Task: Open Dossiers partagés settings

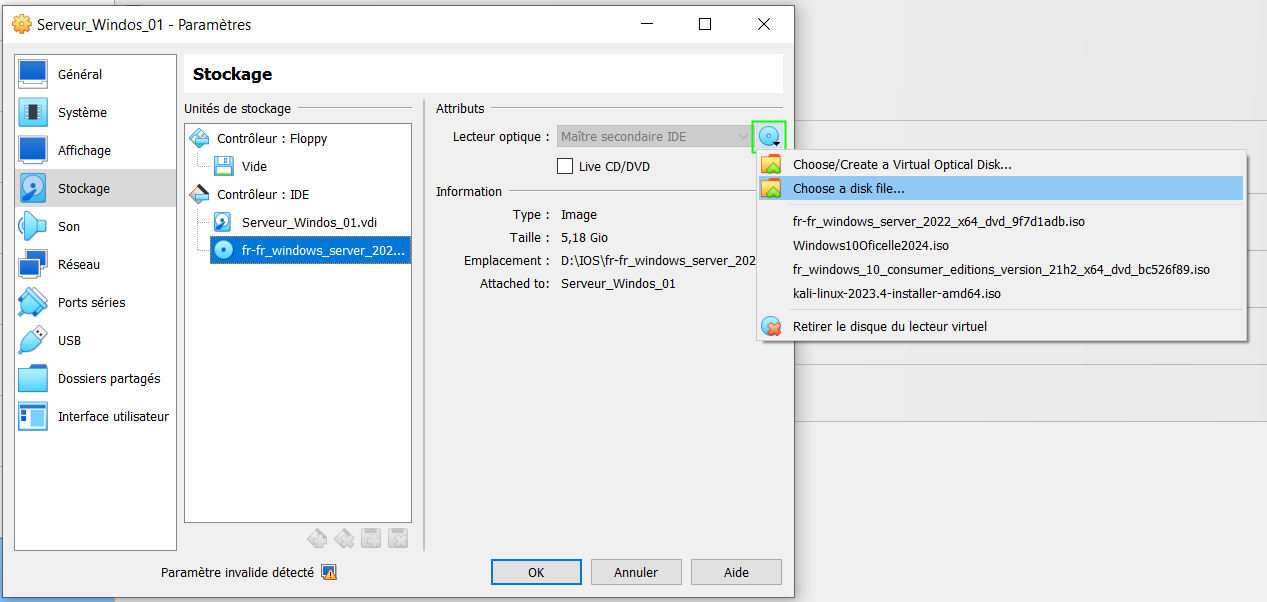Action: tap(108, 379)
